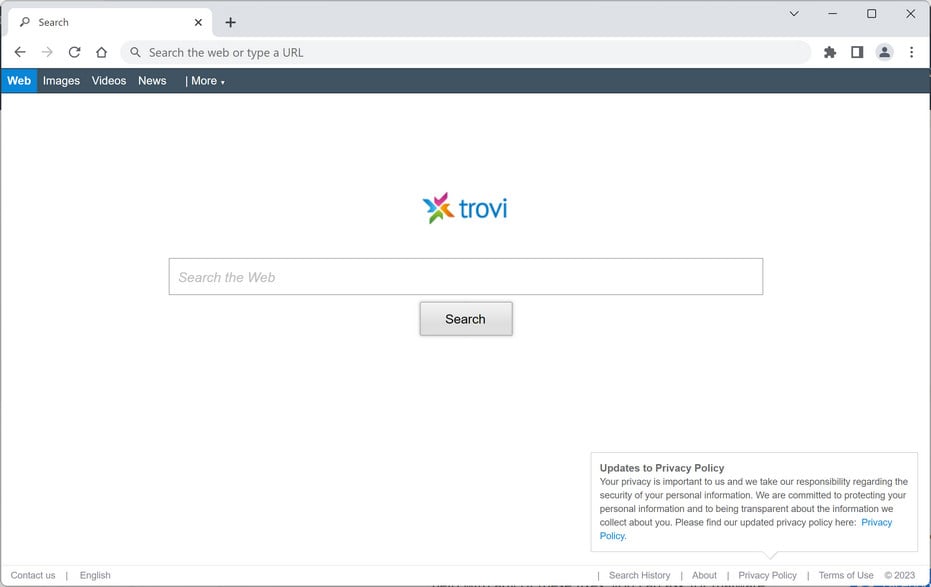Minimize the browser window
The image size is (931, 587).
832,14
